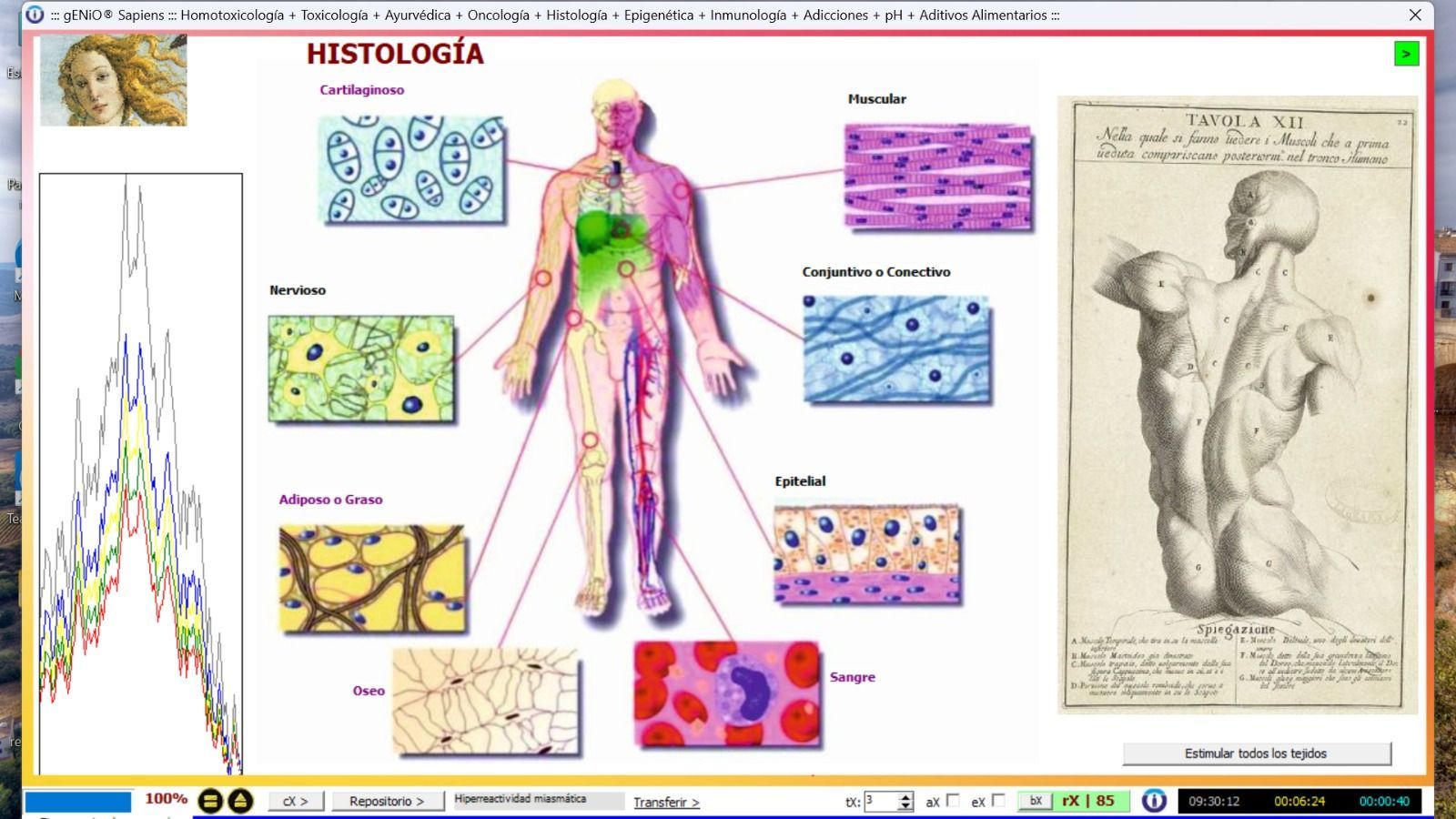
Task: Select the Adiposo o Graso tissue image
Action: pos(372,579)
